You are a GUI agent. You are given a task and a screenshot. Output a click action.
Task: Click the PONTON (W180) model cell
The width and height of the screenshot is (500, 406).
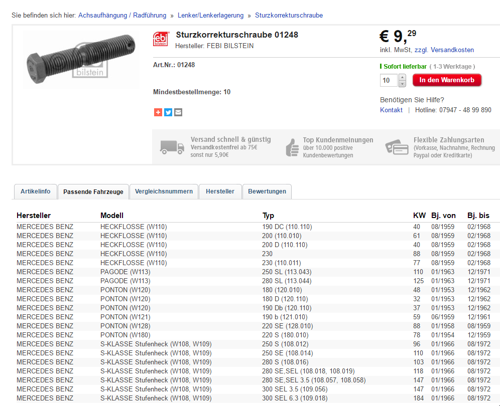click(x=125, y=335)
